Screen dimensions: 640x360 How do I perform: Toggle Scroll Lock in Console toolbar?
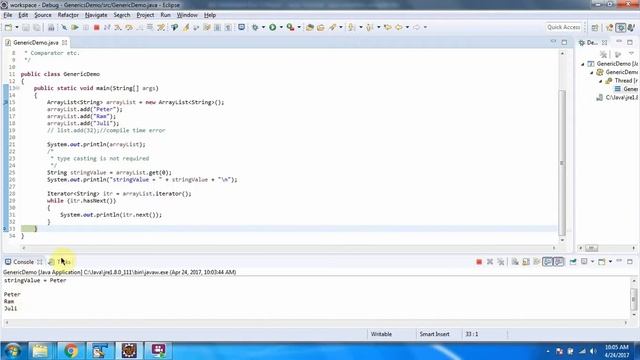click(x=526, y=262)
